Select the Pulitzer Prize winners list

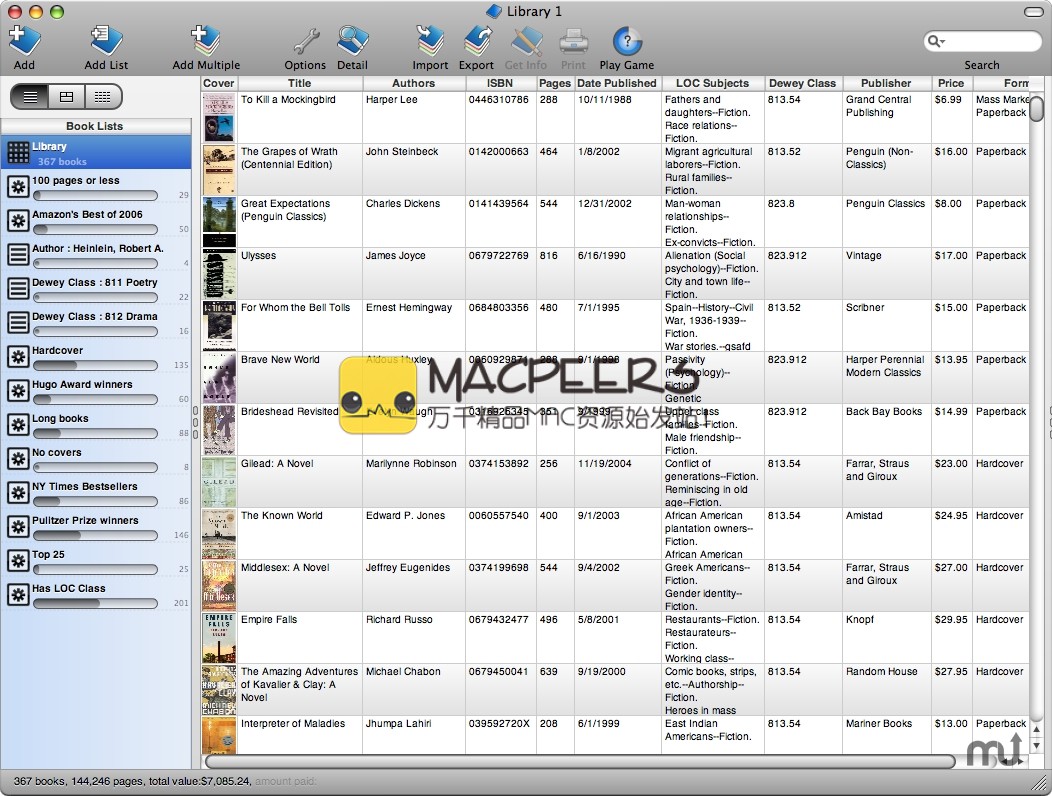coord(85,521)
